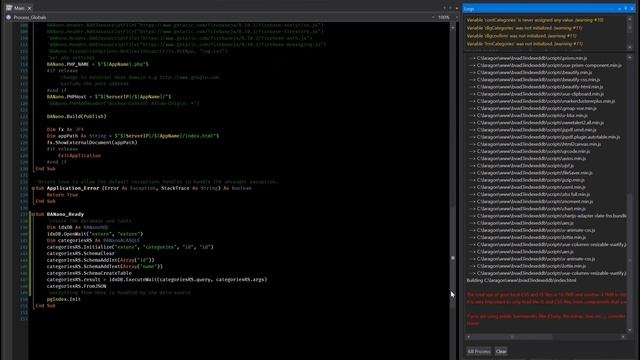
Task: Place cursor on 'Sub BANano_Ready' declaration
Action: (x=60, y=214)
